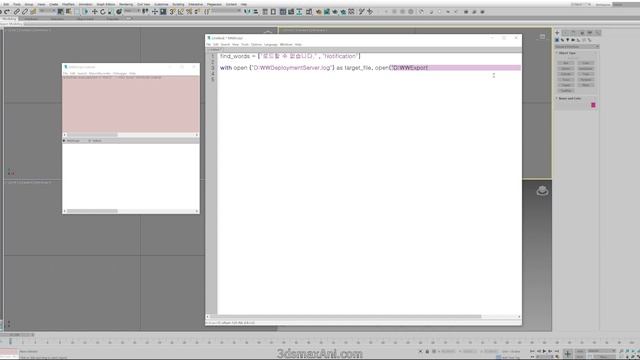Image resolution: width=640 pixels, height=360 pixels.
Task: Click the Mirror tool icon
Action: tap(247, 12)
